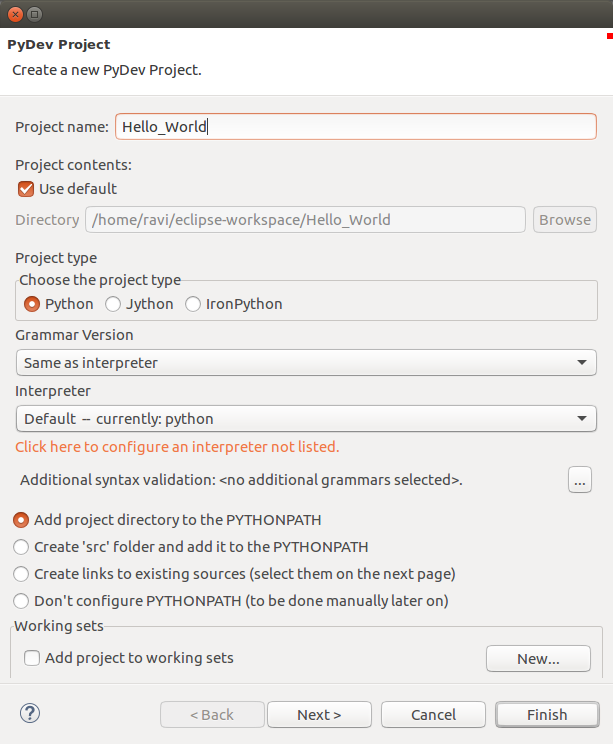Select Add project directory to PYTHONPATH

[x=21, y=520]
